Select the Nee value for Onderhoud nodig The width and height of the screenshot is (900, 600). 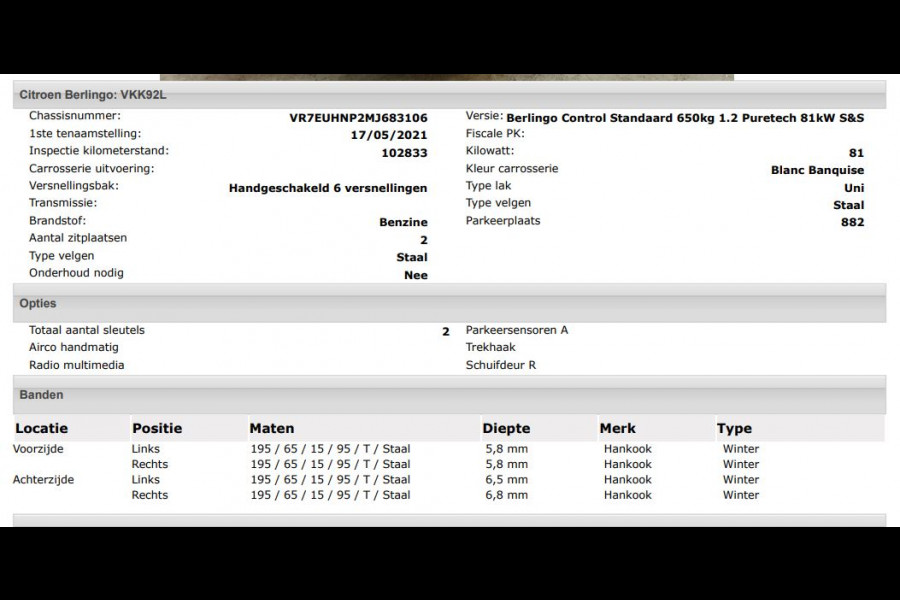tap(416, 275)
